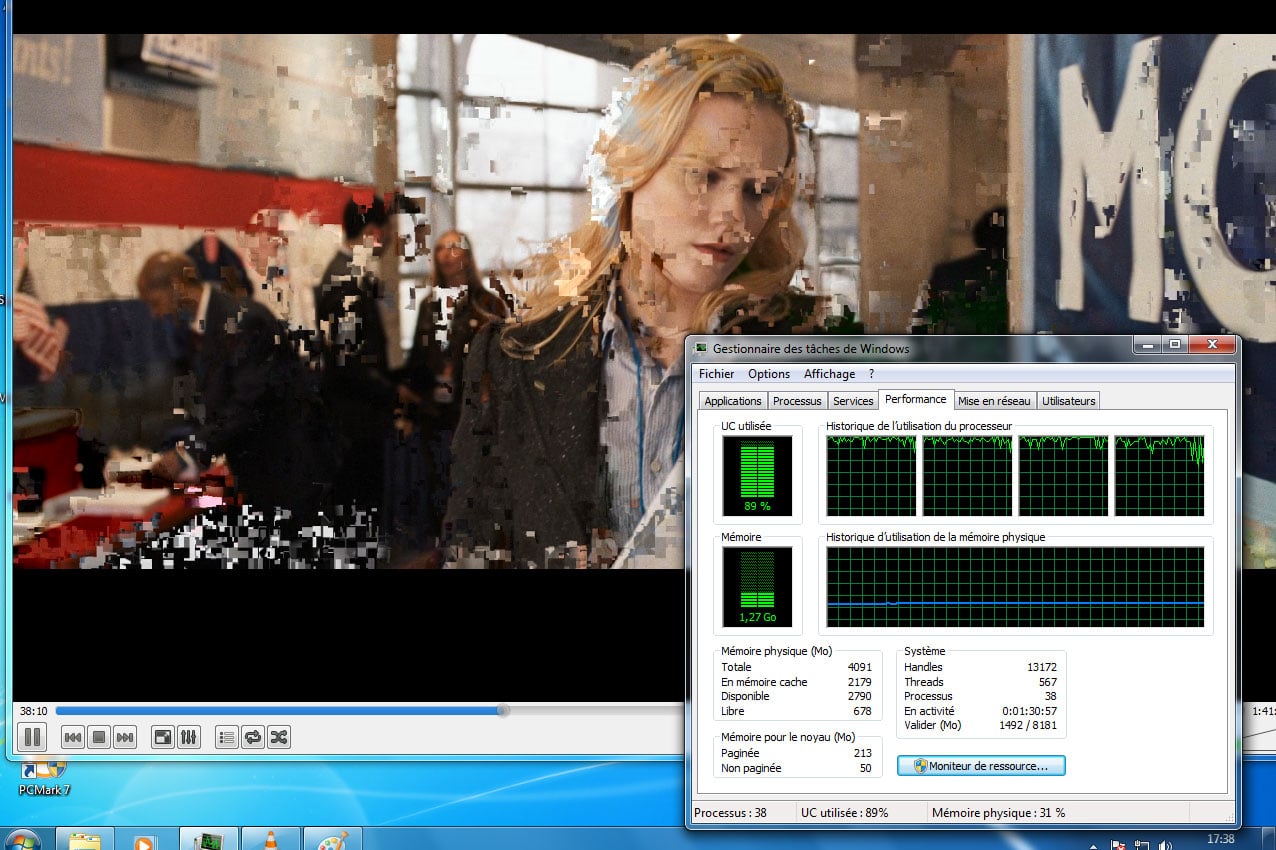Show the VLC playlist

pos(227,738)
